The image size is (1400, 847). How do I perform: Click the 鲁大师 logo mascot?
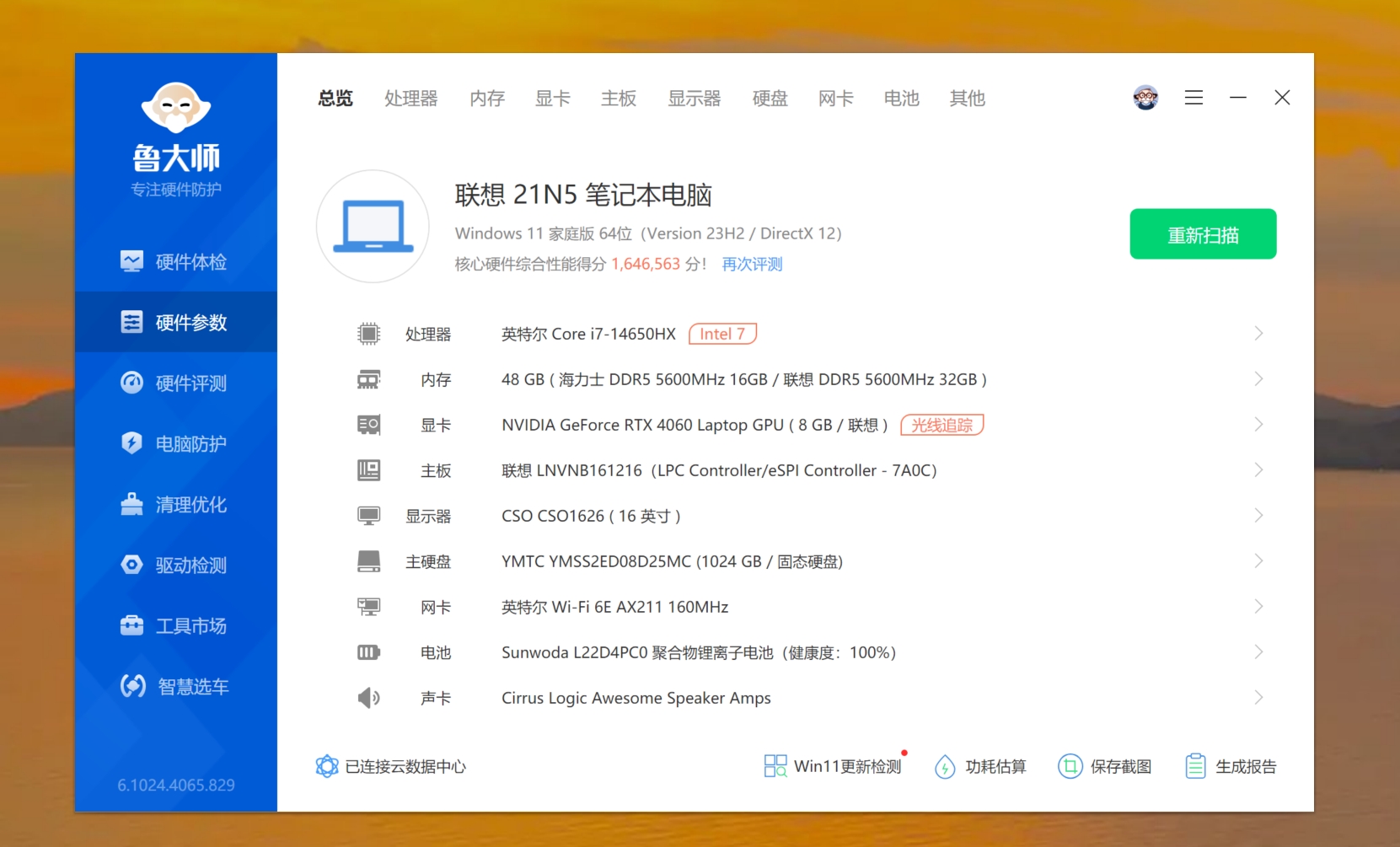(x=175, y=107)
